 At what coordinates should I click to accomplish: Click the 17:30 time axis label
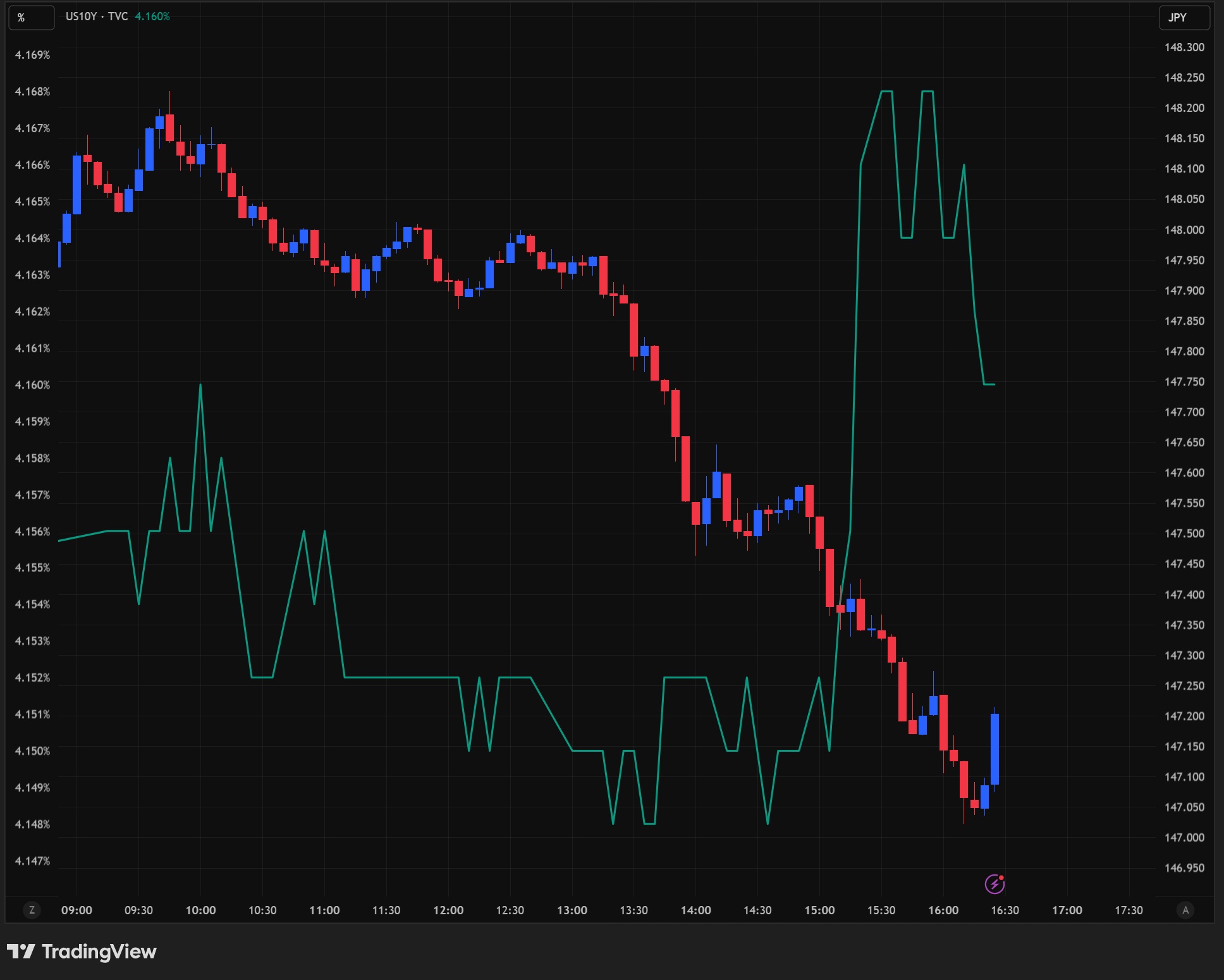[x=1129, y=910]
